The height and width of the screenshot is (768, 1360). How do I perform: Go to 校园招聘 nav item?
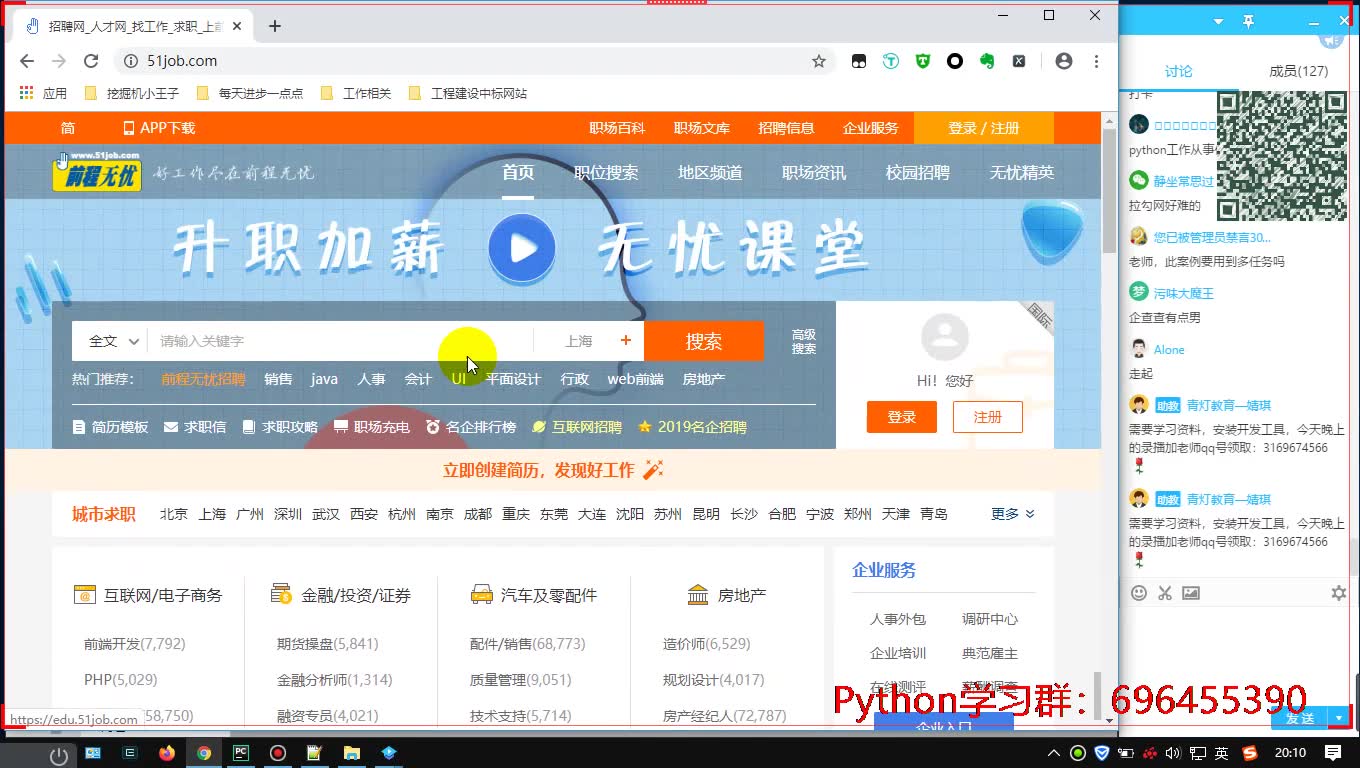[x=917, y=172]
